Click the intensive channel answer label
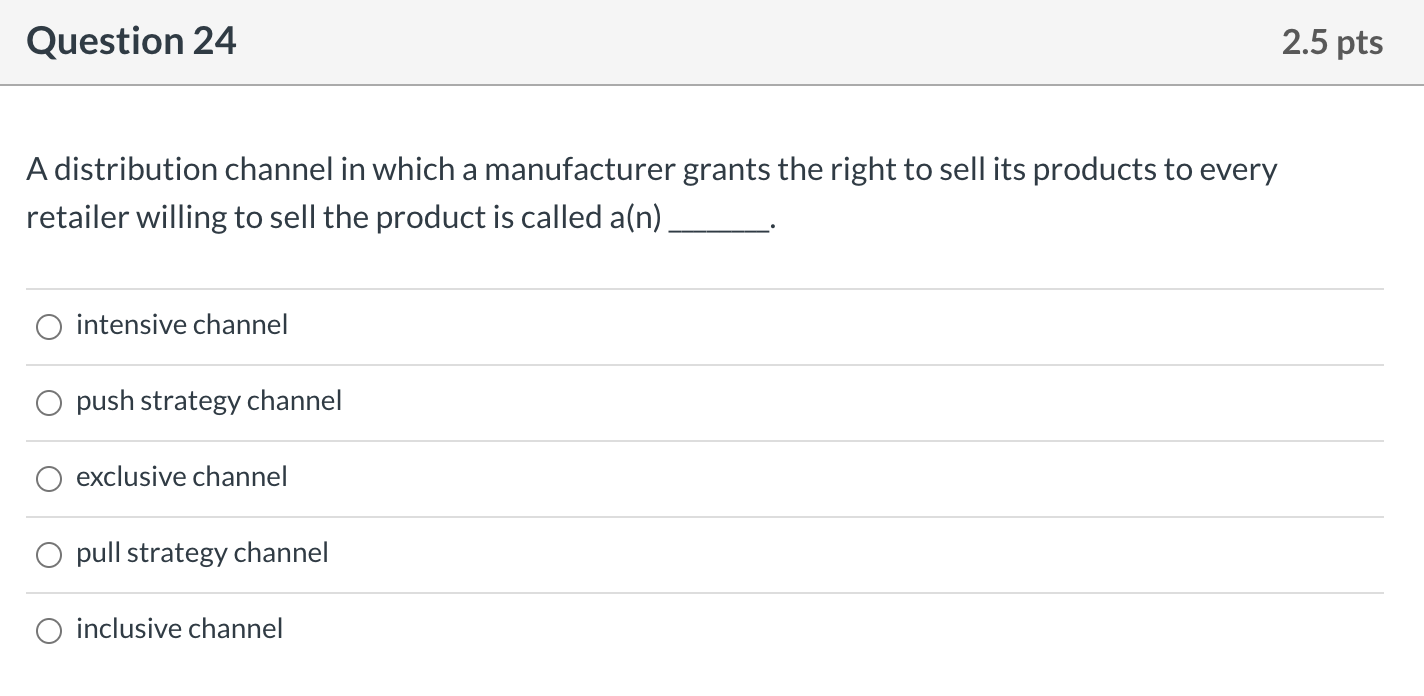Viewport: 1424px width, 696px height. click(x=181, y=324)
